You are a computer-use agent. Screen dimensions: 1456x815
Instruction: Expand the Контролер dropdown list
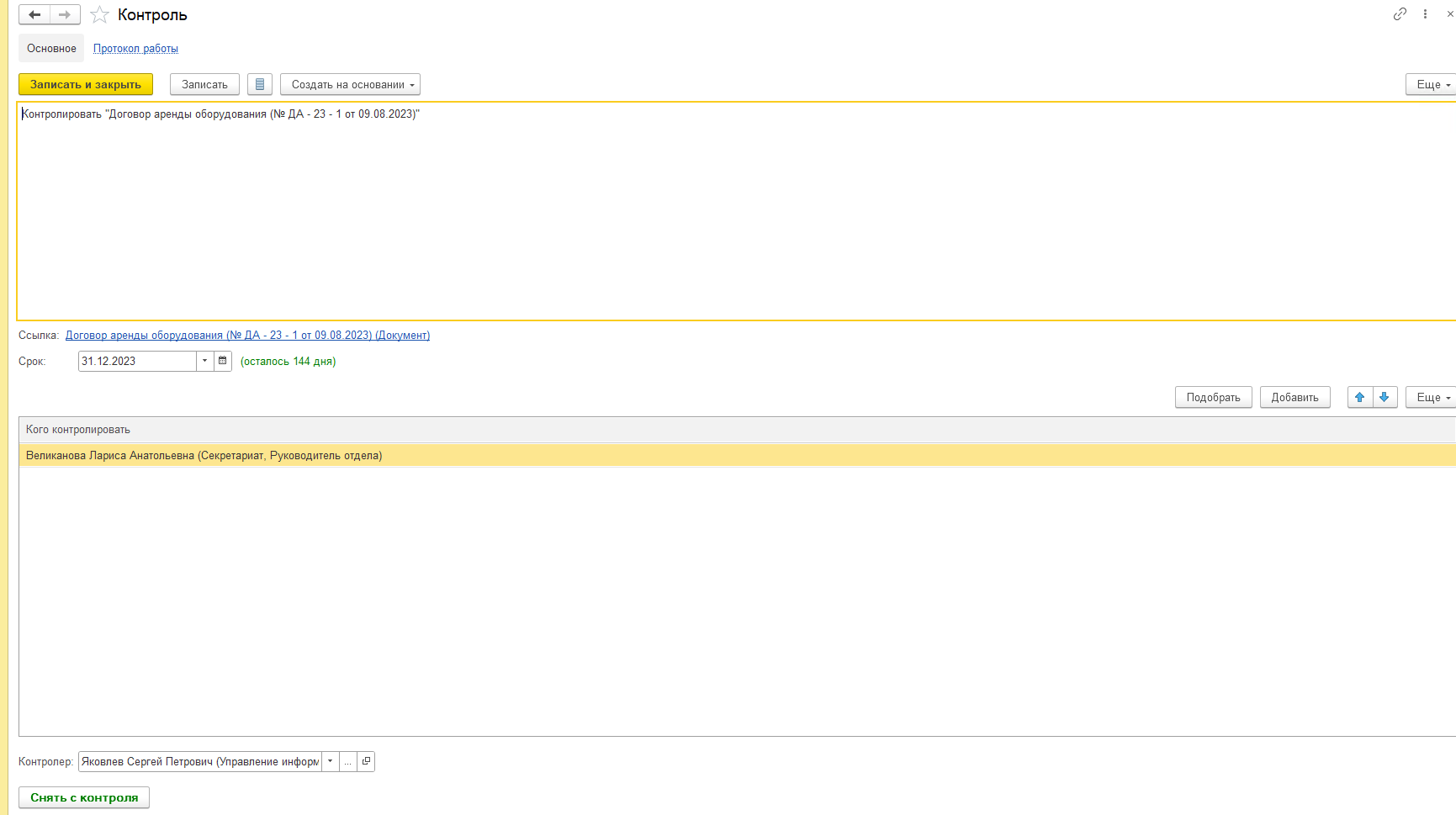[331, 762]
